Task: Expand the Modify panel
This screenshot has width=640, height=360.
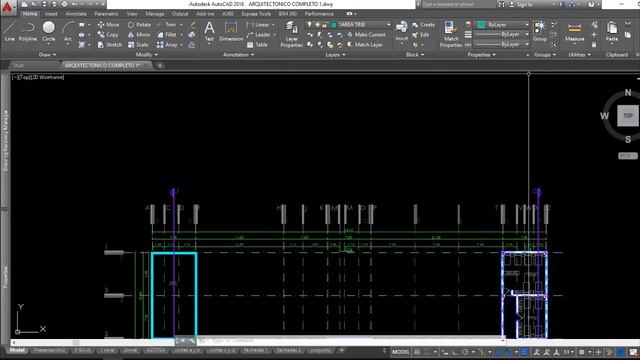Action: [x=147, y=55]
